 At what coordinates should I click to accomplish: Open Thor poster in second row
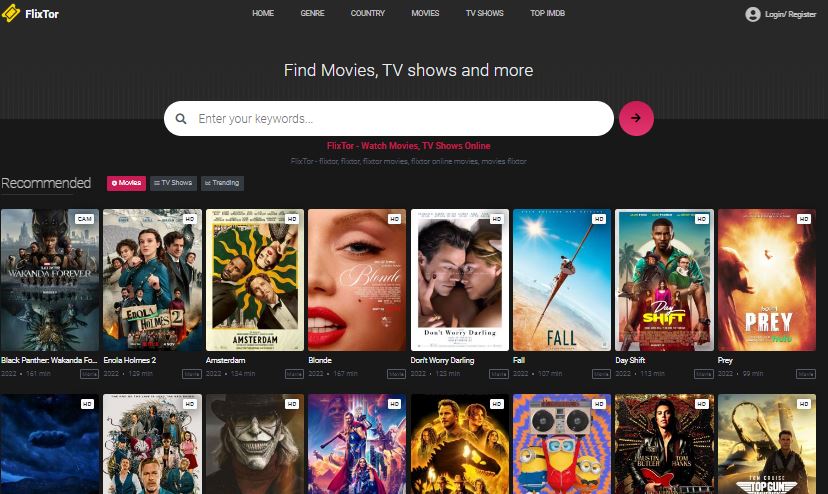357,444
